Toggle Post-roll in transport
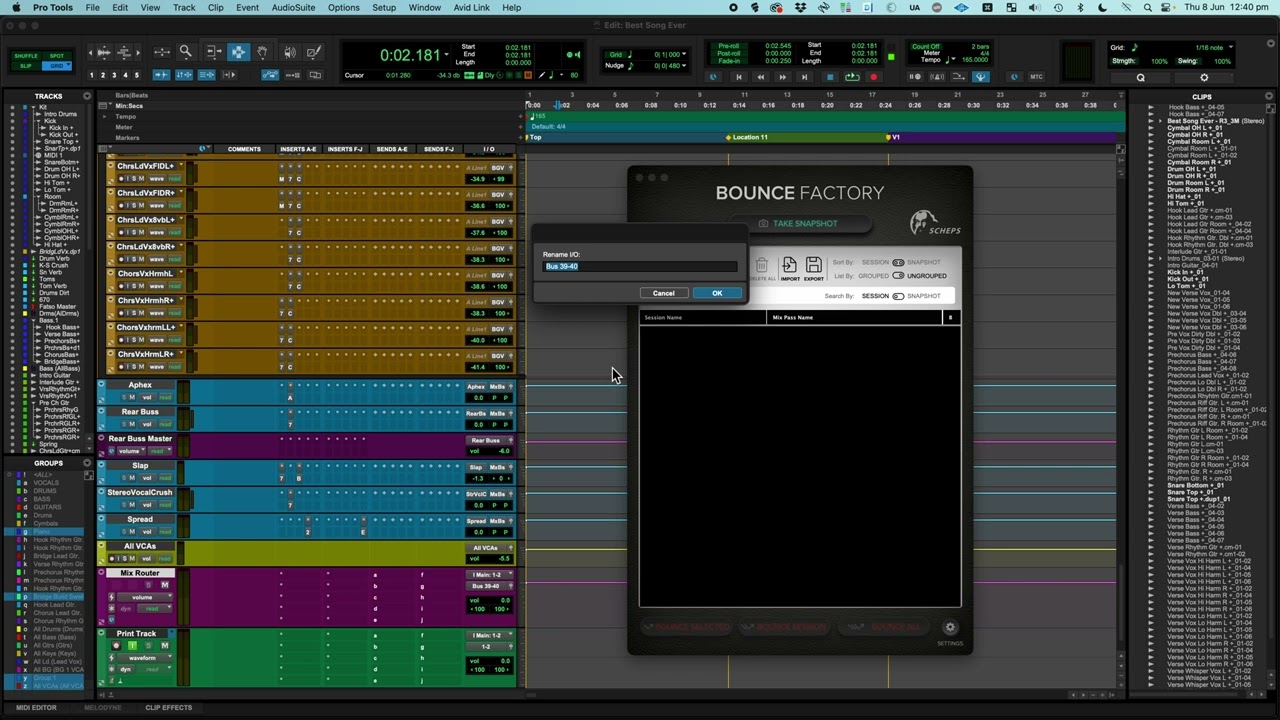 click(729, 54)
